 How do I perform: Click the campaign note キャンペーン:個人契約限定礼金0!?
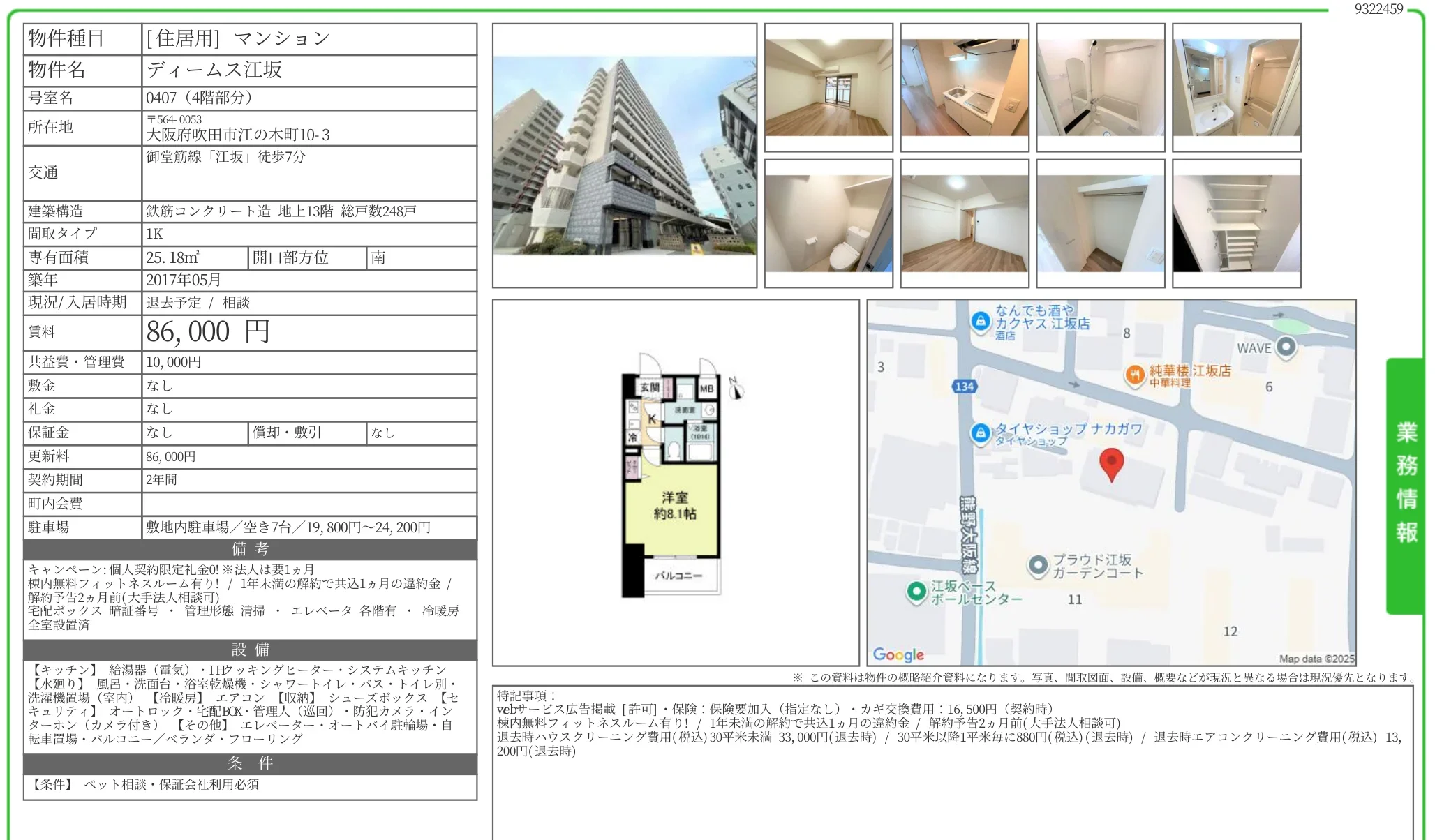coord(124,569)
